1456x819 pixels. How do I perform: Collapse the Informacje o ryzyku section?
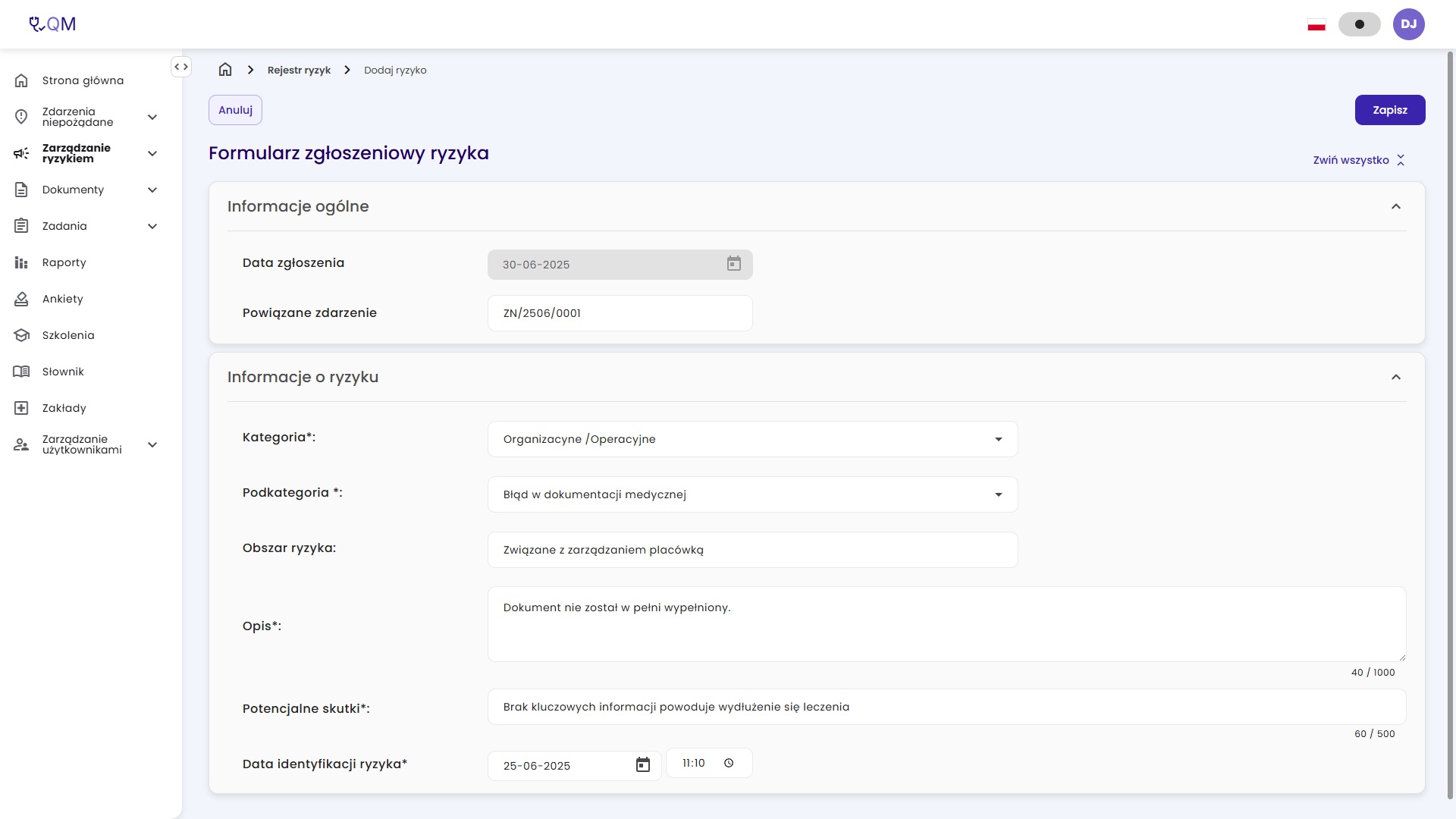pos(1396,377)
